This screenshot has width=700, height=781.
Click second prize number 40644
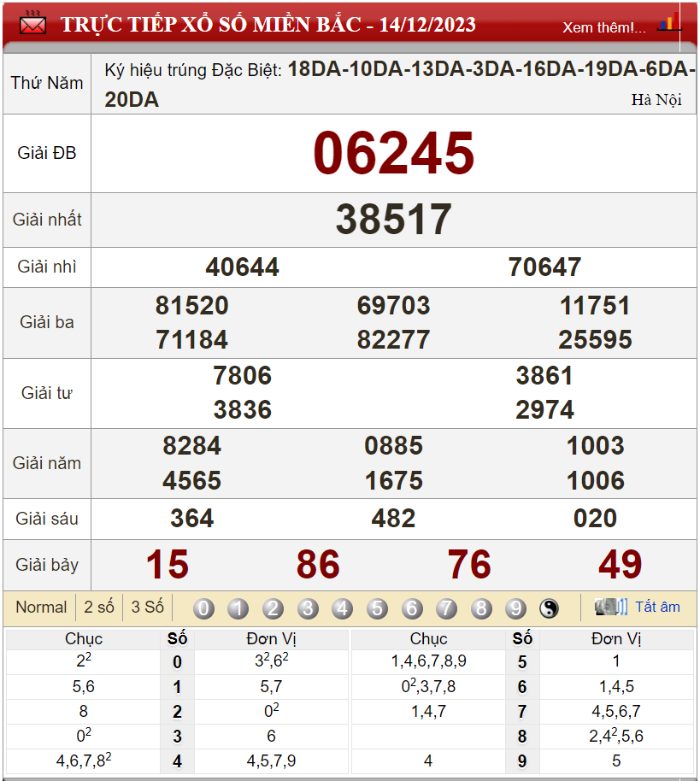pyautogui.click(x=242, y=267)
